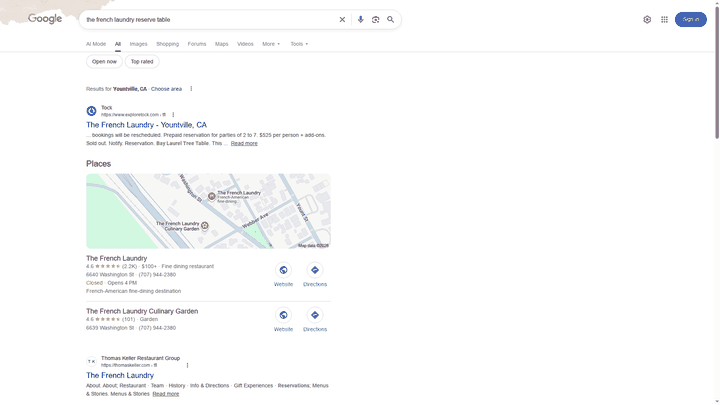Screen dimensions: 720x405
Task: Click the Sign in button
Action: [691, 19]
